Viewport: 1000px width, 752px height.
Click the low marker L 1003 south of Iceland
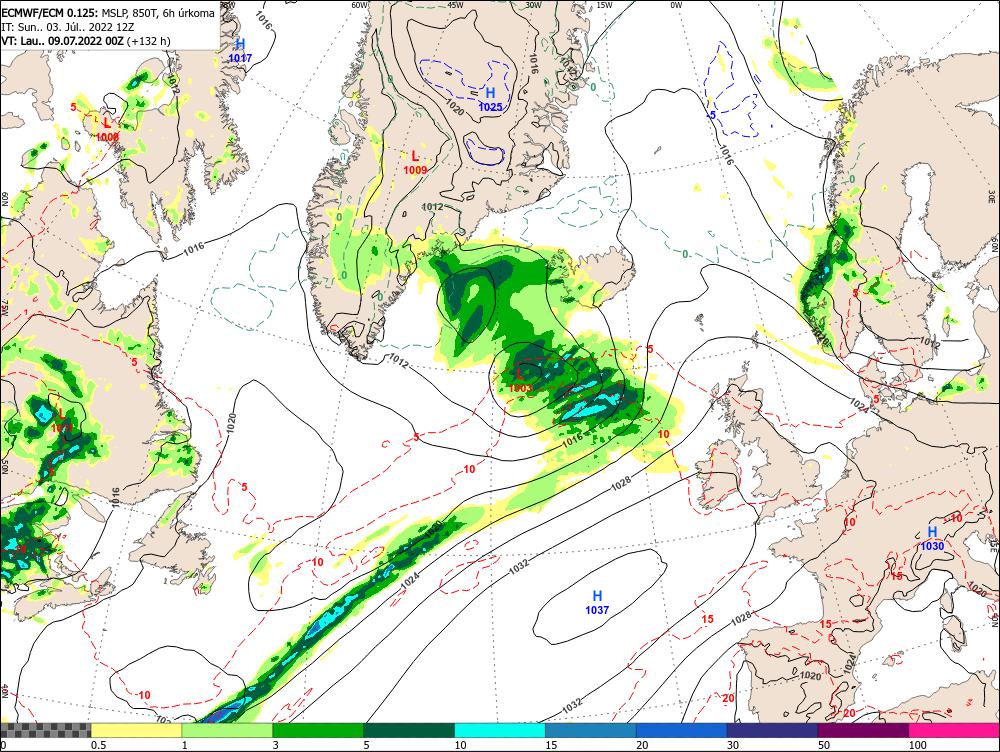tap(520, 380)
